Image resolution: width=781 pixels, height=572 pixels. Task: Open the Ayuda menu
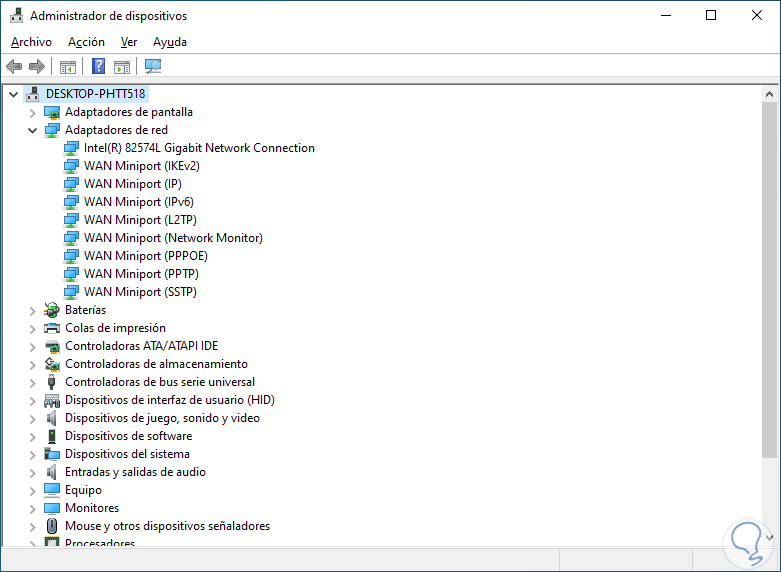170,42
